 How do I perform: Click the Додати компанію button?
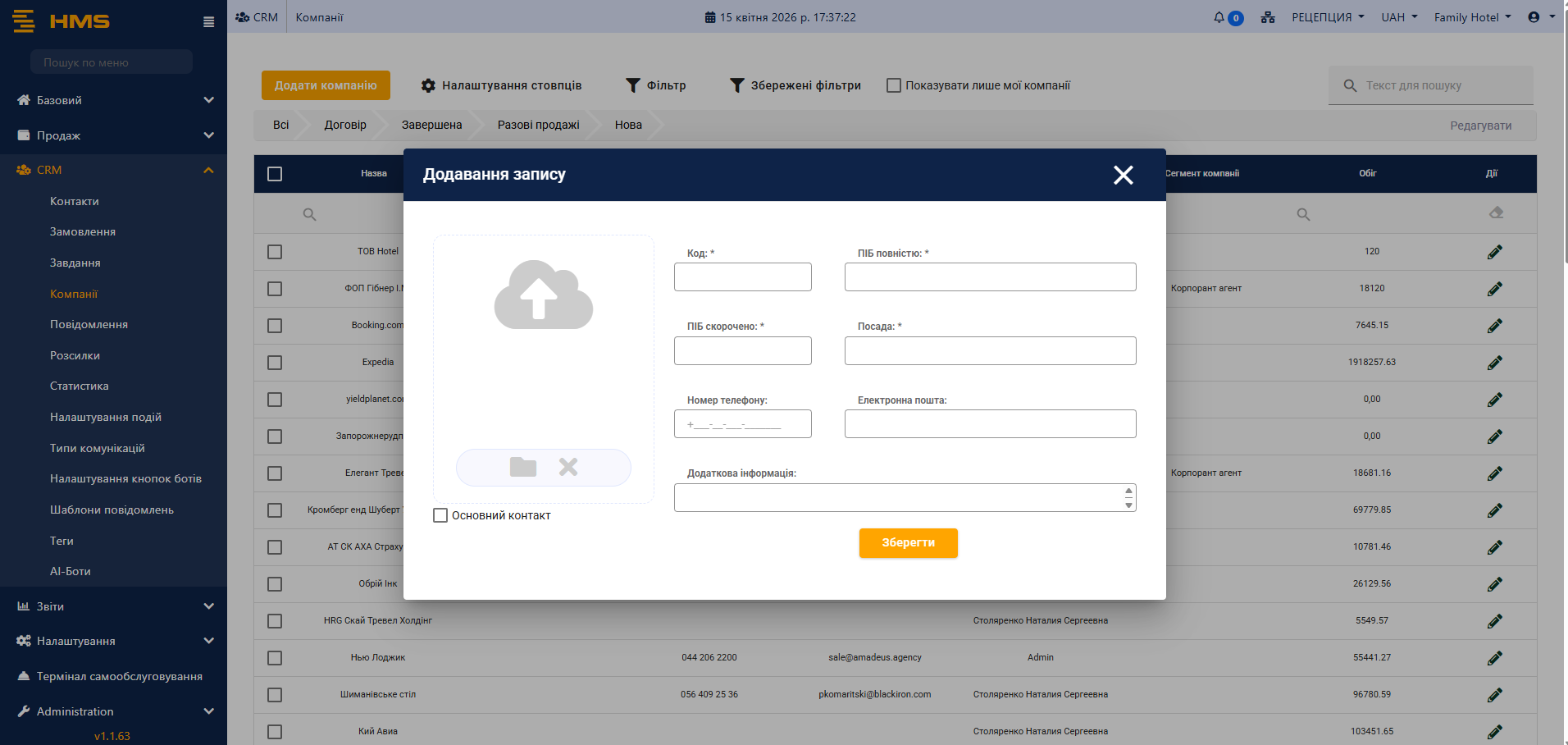[326, 85]
